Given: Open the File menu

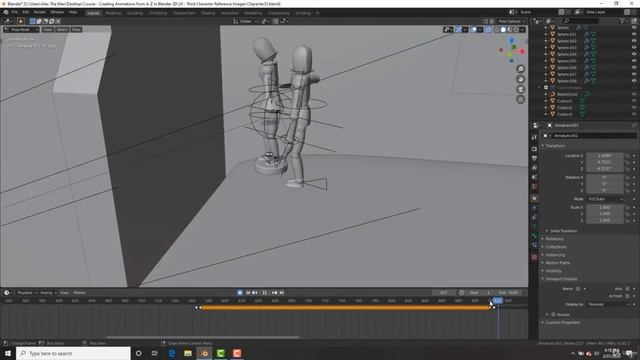Looking at the screenshot, I should 15,13.
